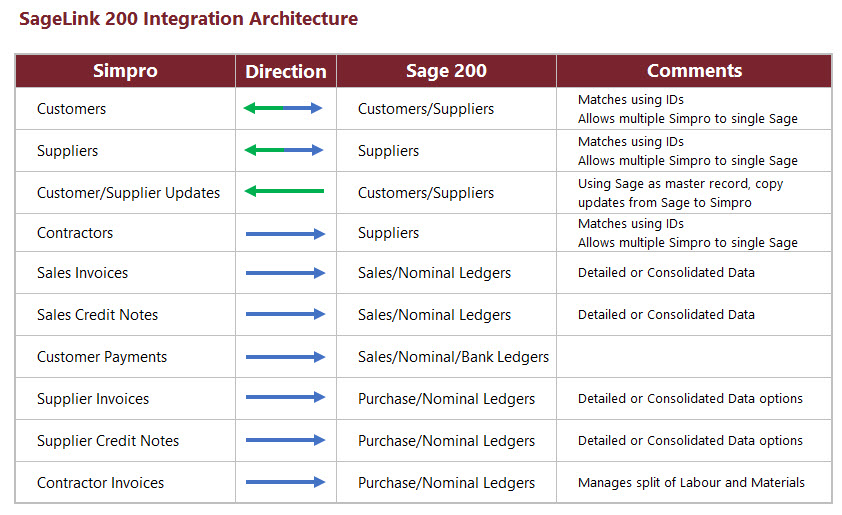This screenshot has height=515, width=842.
Task: Click the bidirectional arrow in the Customers row
Action: pyautogui.click(x=284, y=108)
